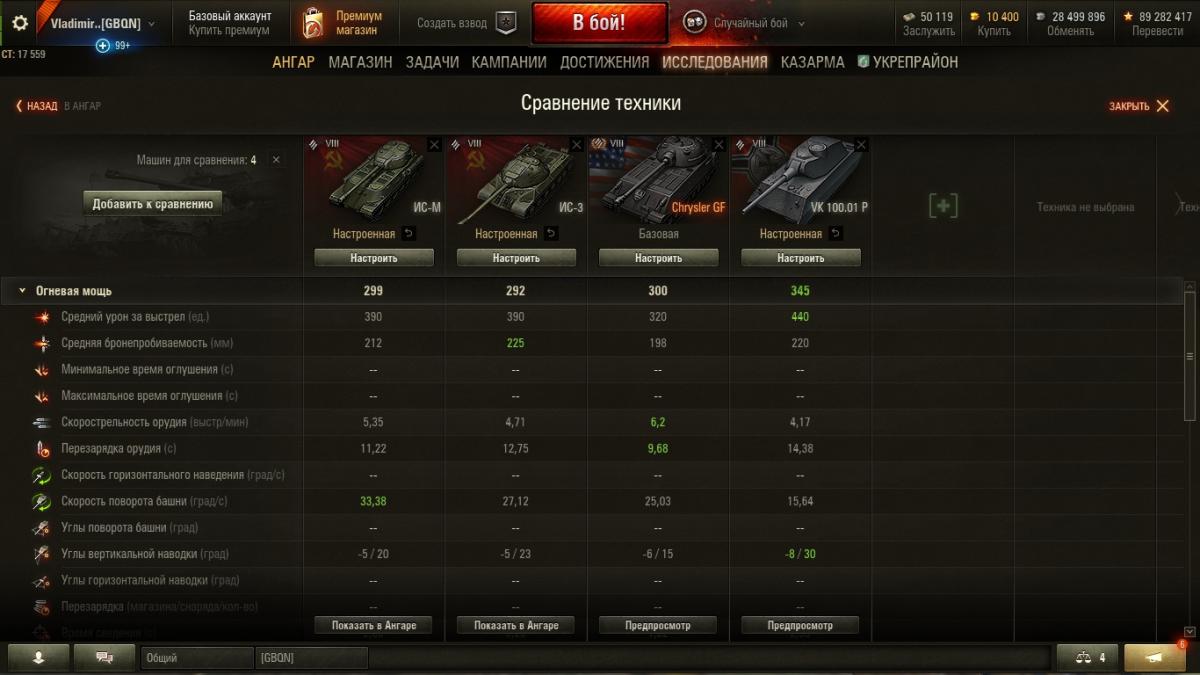Click the green plus add vehicle slot
This screenshot has height=675, width=1200.
[943, 206]
